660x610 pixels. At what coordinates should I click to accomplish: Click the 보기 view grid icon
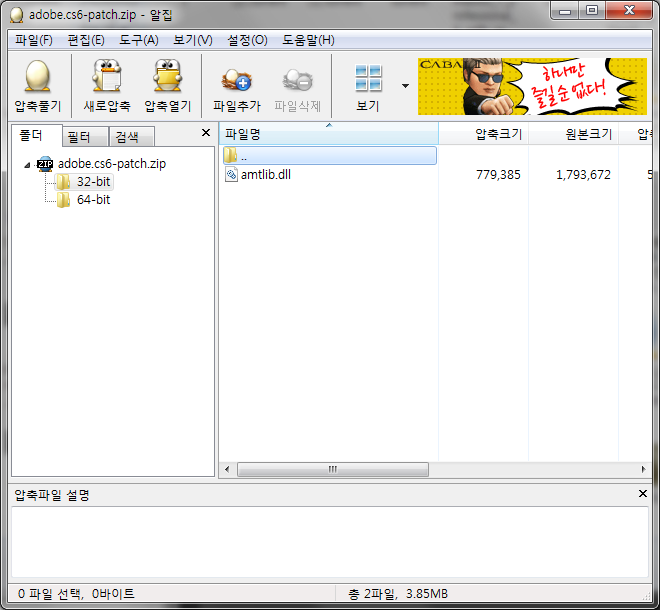click(x=368, y=78)
